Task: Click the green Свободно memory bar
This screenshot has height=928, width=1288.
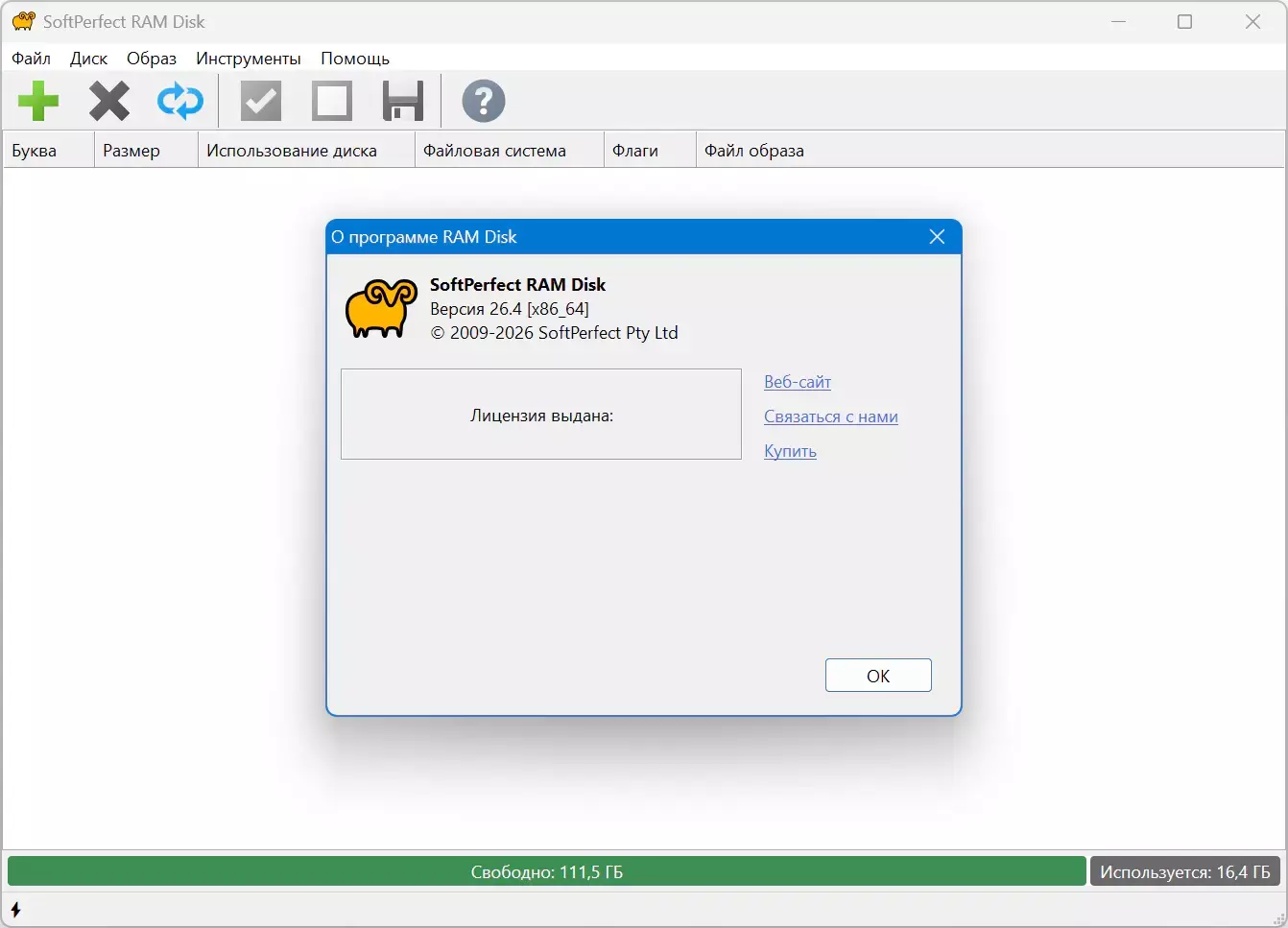Action: 546,871
